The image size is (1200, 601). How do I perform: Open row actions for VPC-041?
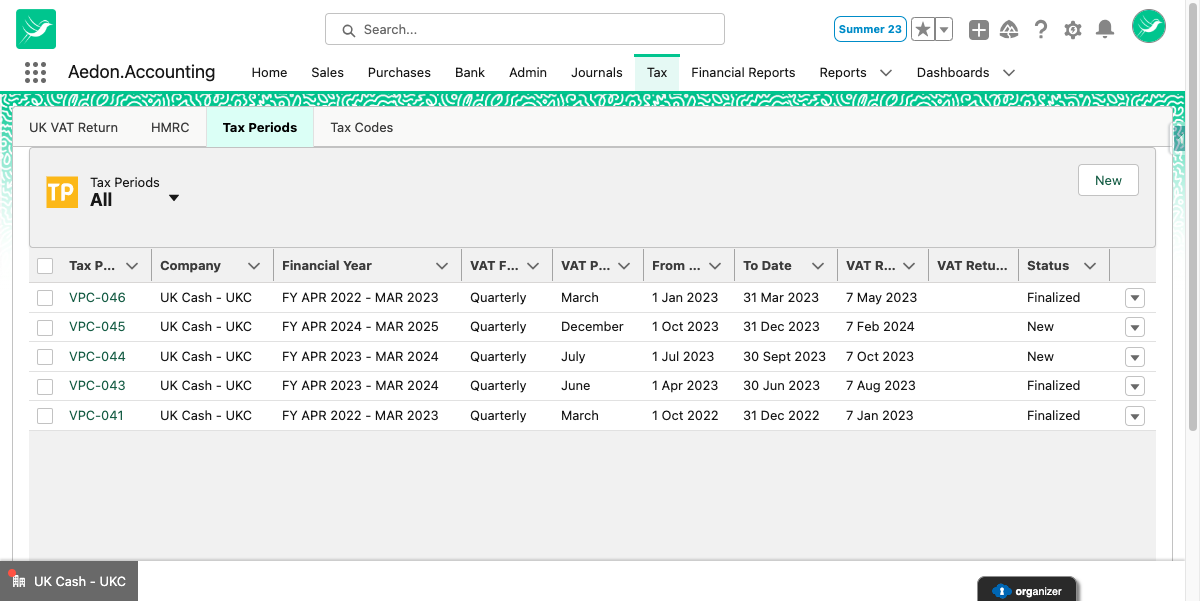tap(1134, 416)
